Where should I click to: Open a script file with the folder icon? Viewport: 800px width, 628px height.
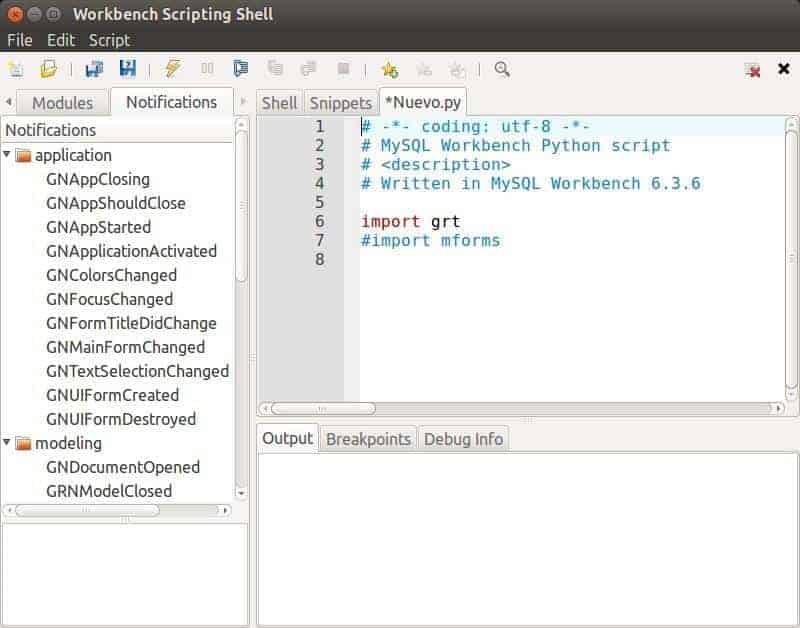(49, 69)
